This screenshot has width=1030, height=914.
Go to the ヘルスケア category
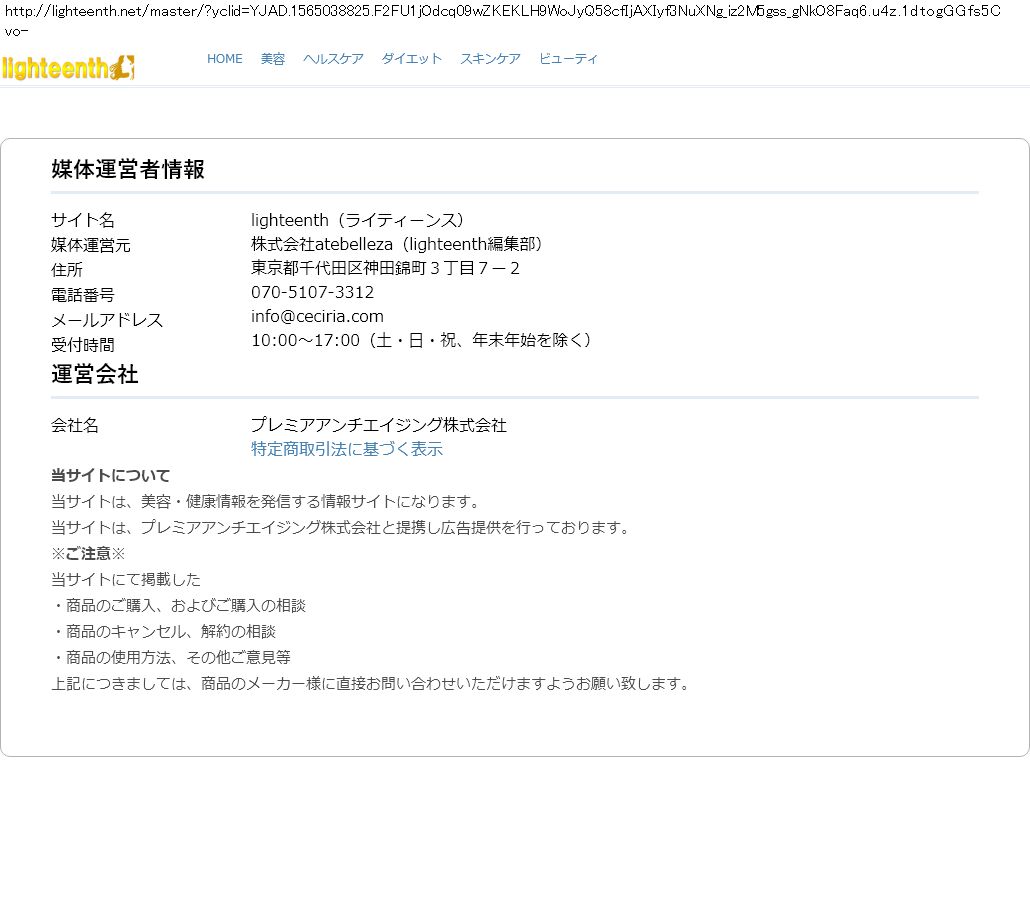(x=333, y=59)
